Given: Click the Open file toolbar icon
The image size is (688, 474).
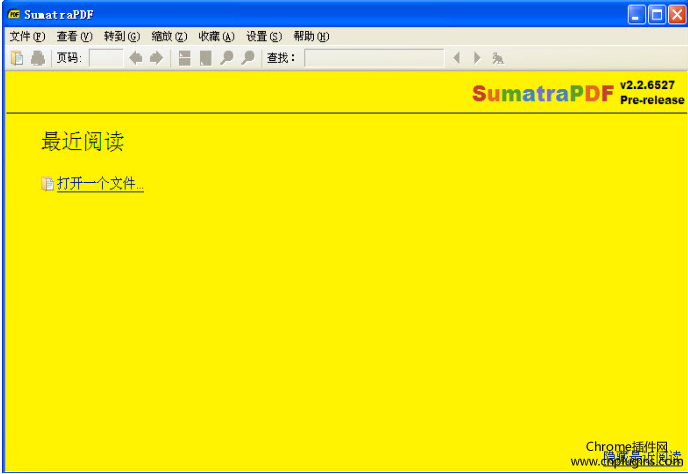Looking at the screenshot, I should point(17,58).
